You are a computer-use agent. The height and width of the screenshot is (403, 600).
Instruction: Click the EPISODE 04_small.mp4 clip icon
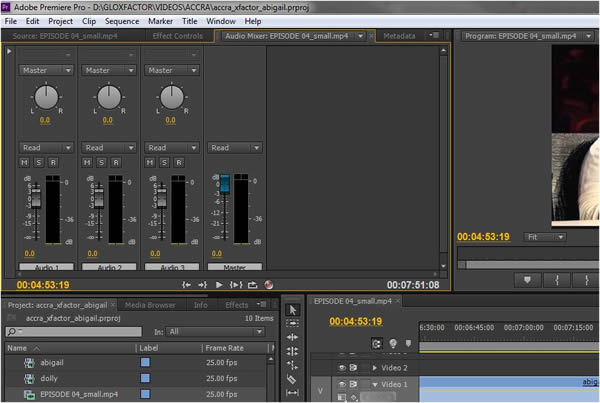pos(29,395)
